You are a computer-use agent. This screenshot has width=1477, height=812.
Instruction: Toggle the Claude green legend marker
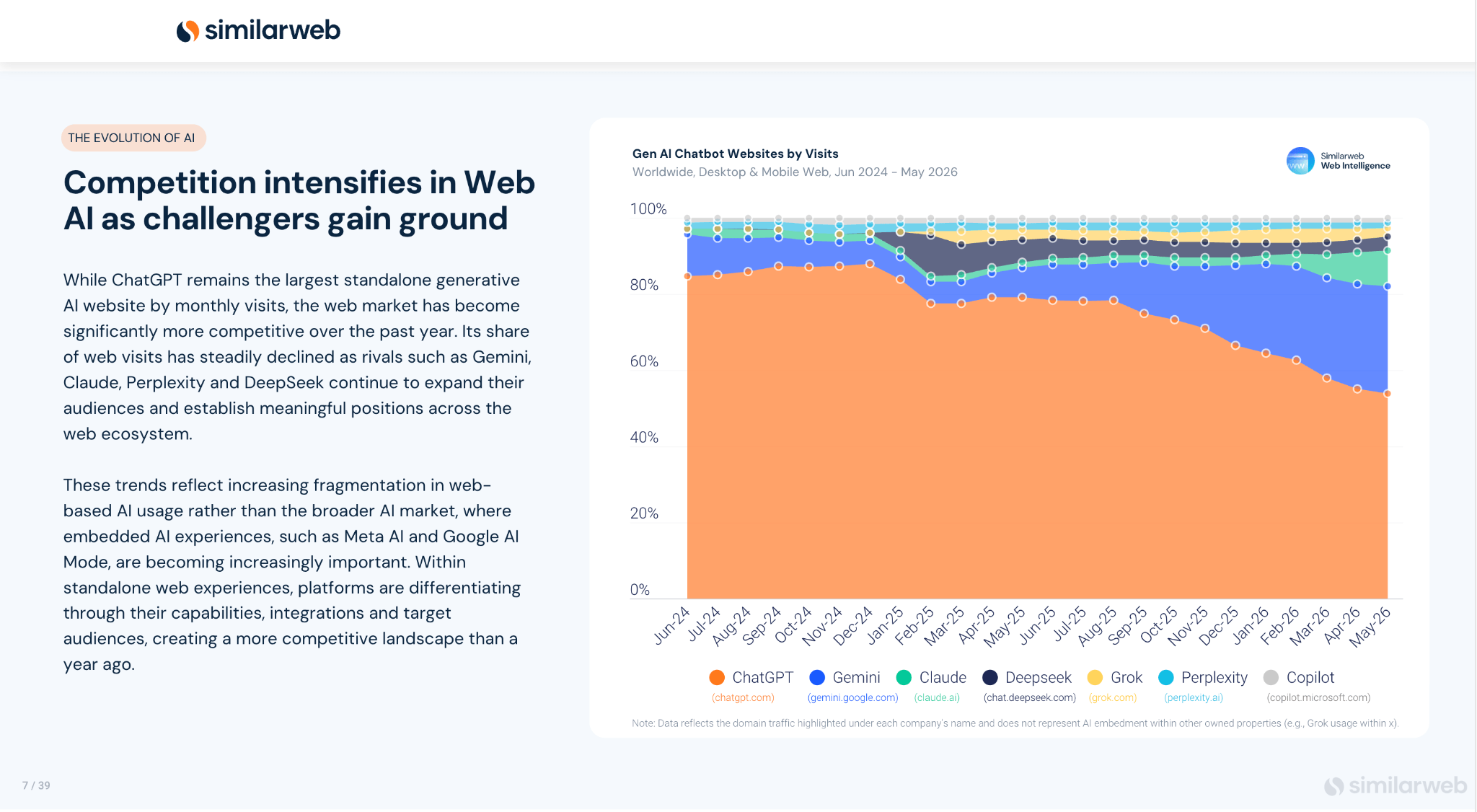904,677
